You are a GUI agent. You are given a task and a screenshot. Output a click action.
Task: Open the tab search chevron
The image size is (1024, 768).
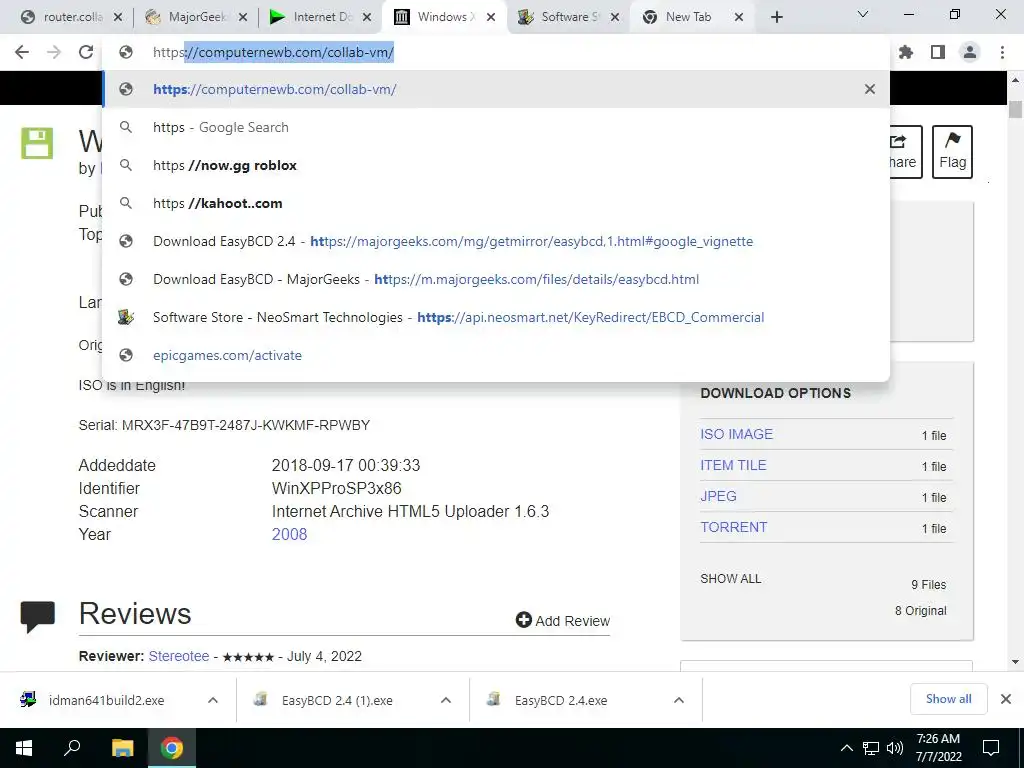click(x=863, y=14)
